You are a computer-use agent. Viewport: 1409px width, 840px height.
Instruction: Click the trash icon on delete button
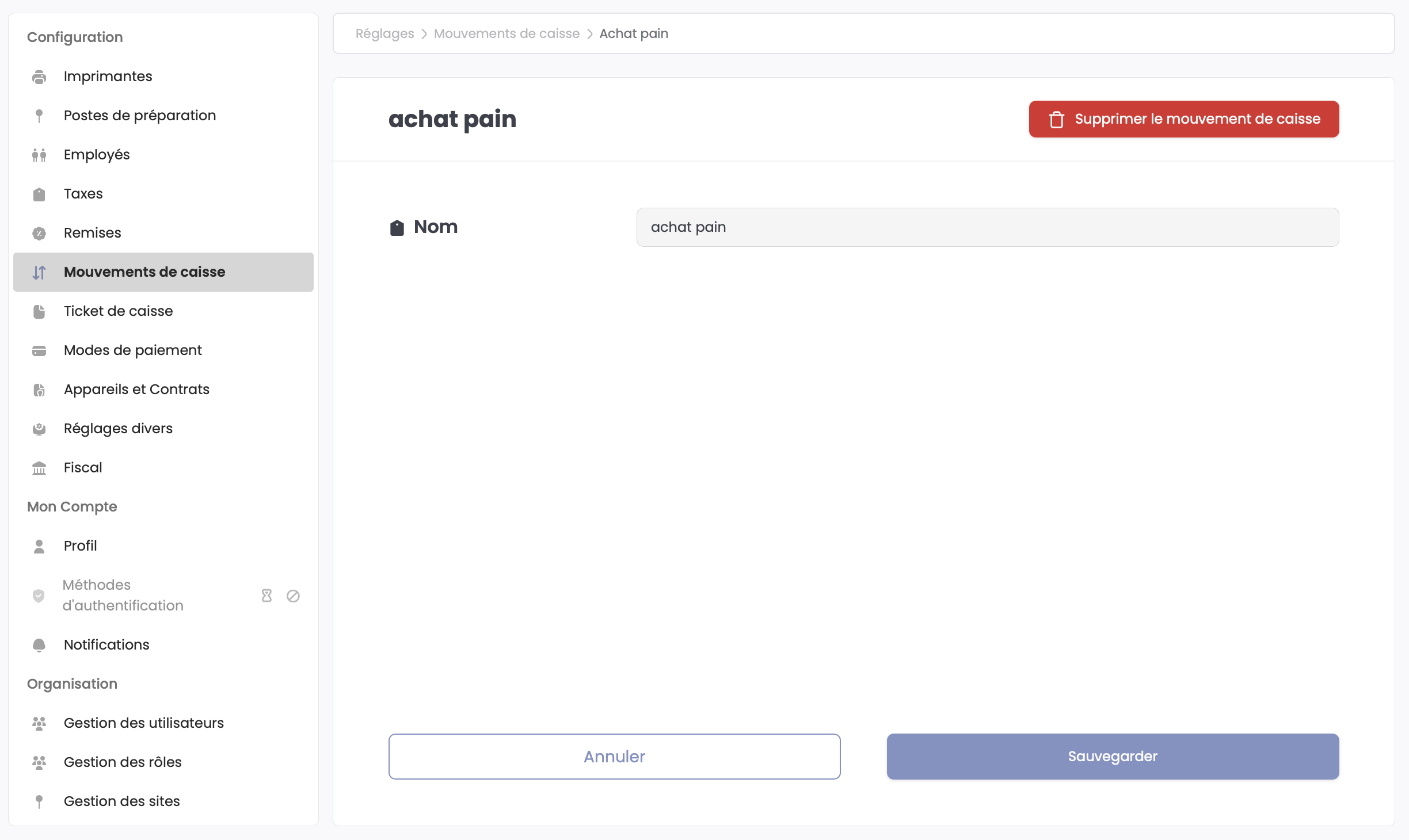(x=1057, y=119)
